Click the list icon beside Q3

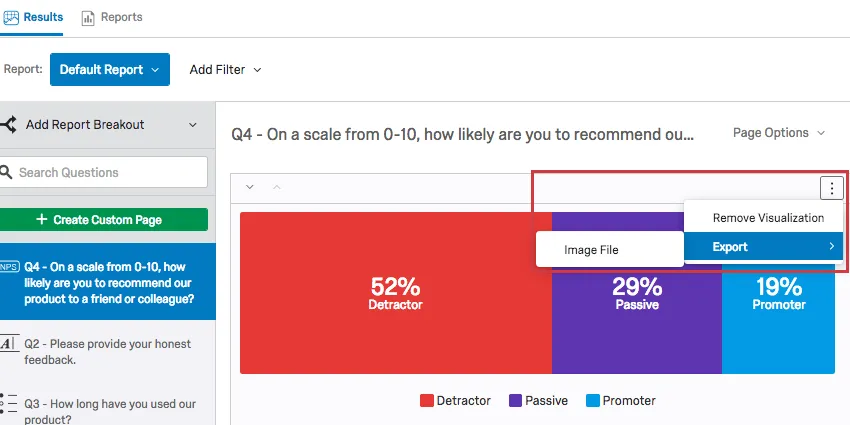click(x=8, y=404)
